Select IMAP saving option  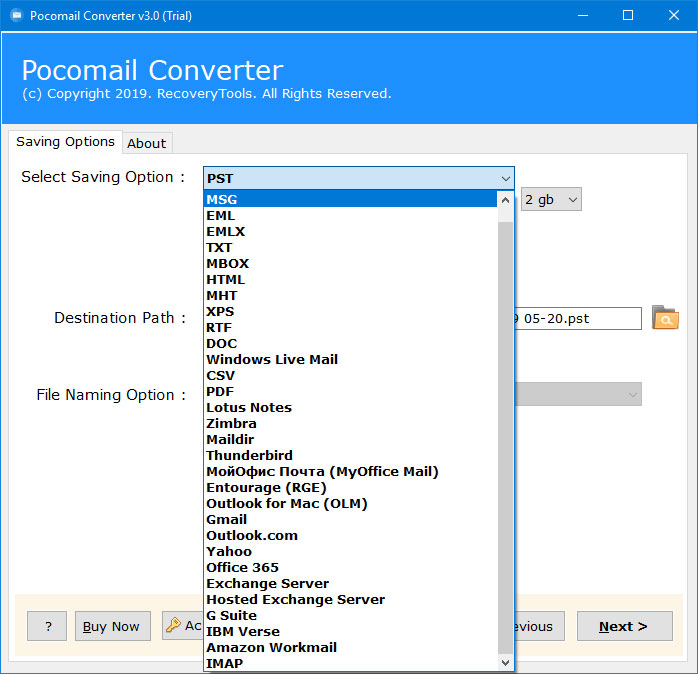tap(350, 663)
